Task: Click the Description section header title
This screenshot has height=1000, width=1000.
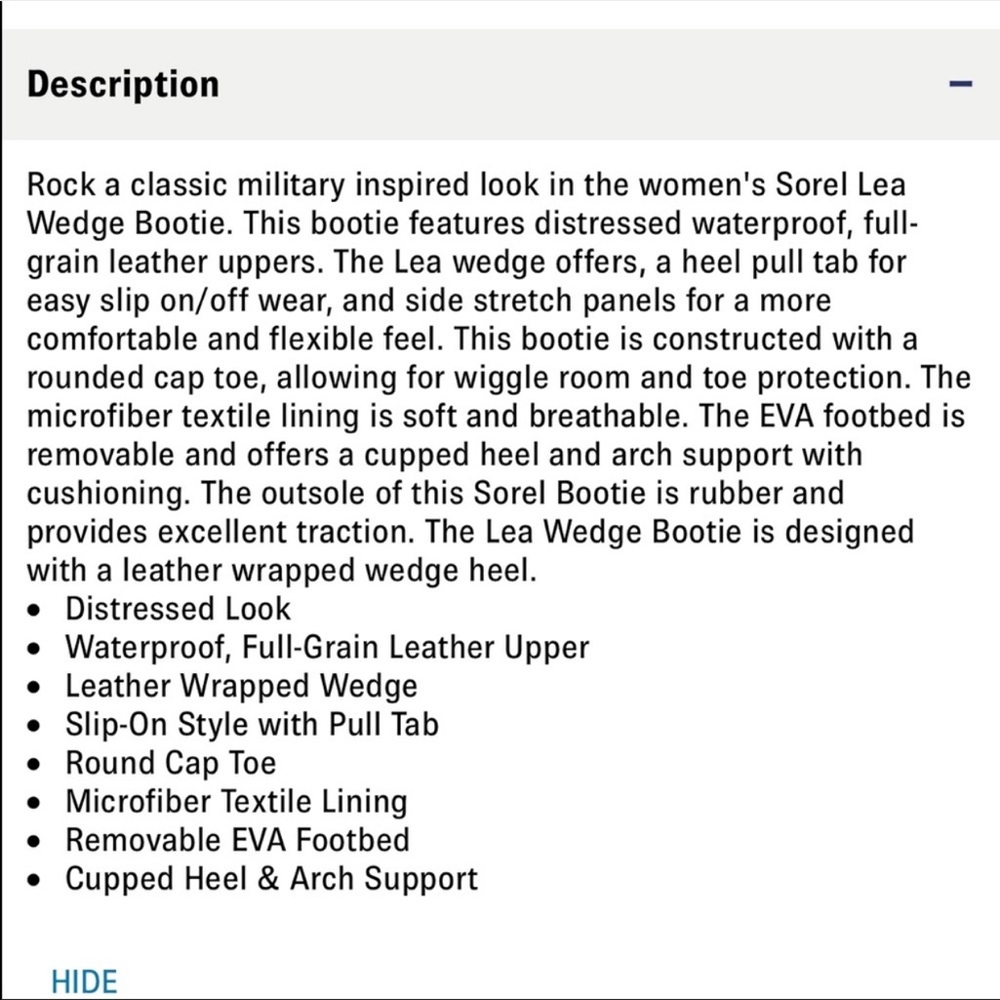Action: tap(123, 84)
